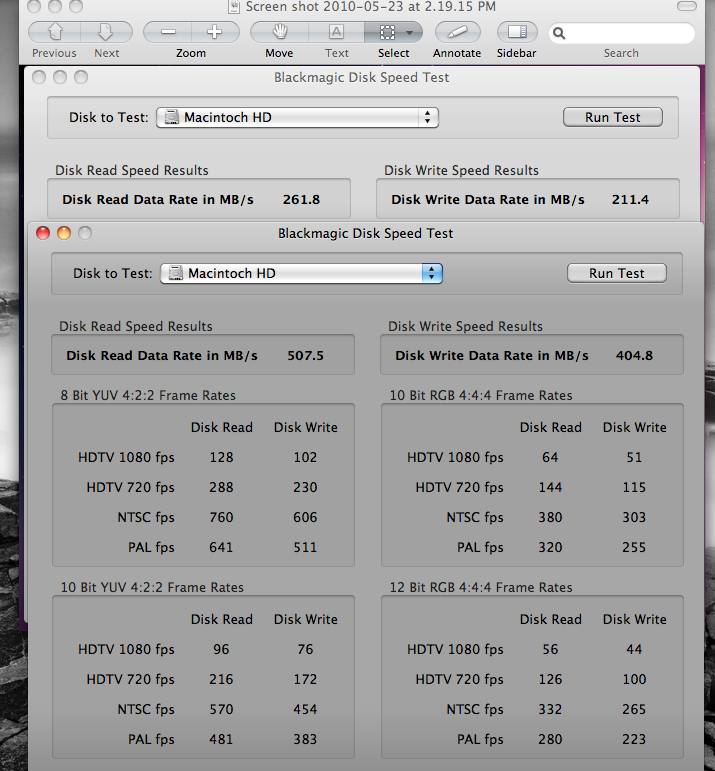Click back window read rate 261.8
This screenshot has height=771, width=715.
(301, 200)
